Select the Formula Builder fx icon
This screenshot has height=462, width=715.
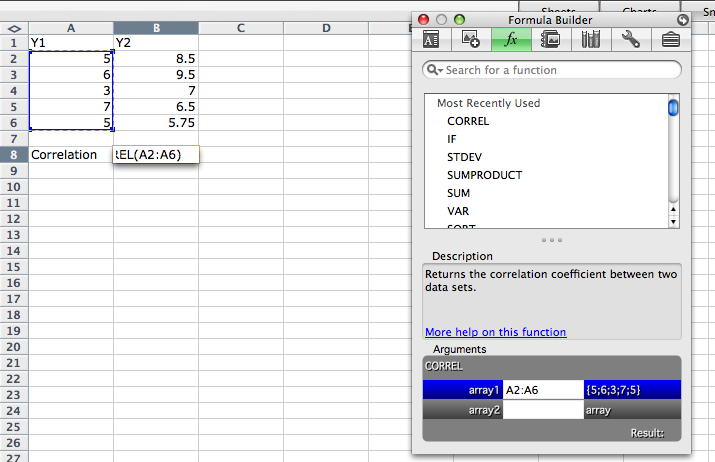click(x=511, y=40)
